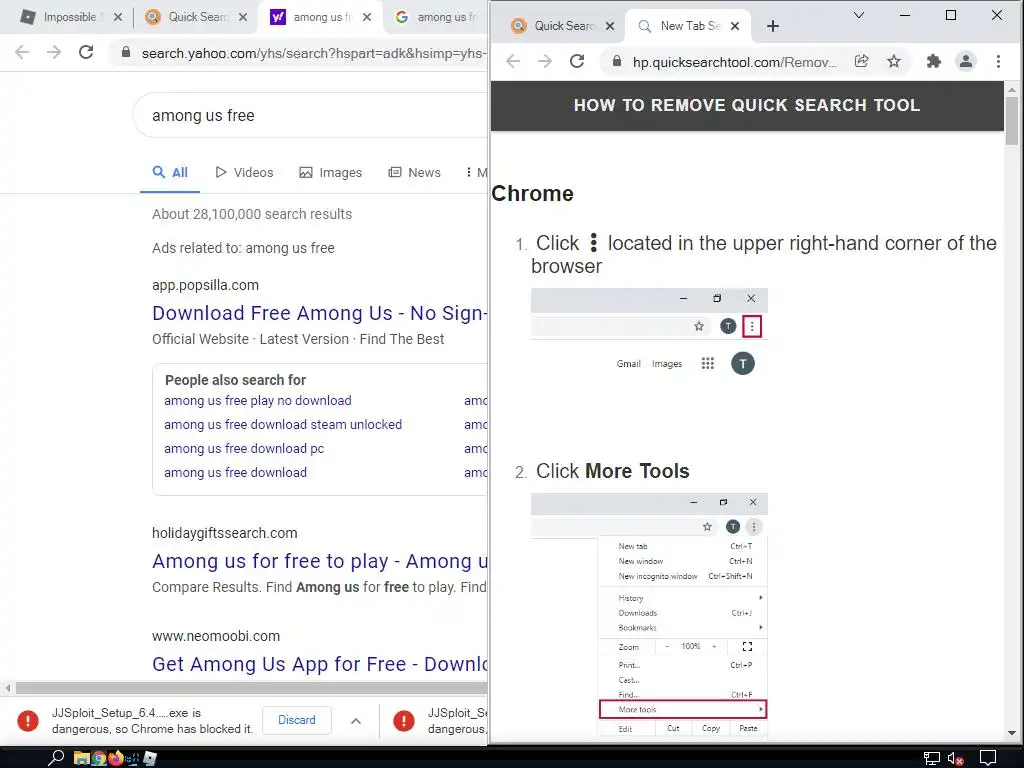Open Chrome's three-dot menu in right window
1024x768 pixels.
click(998, 61)
